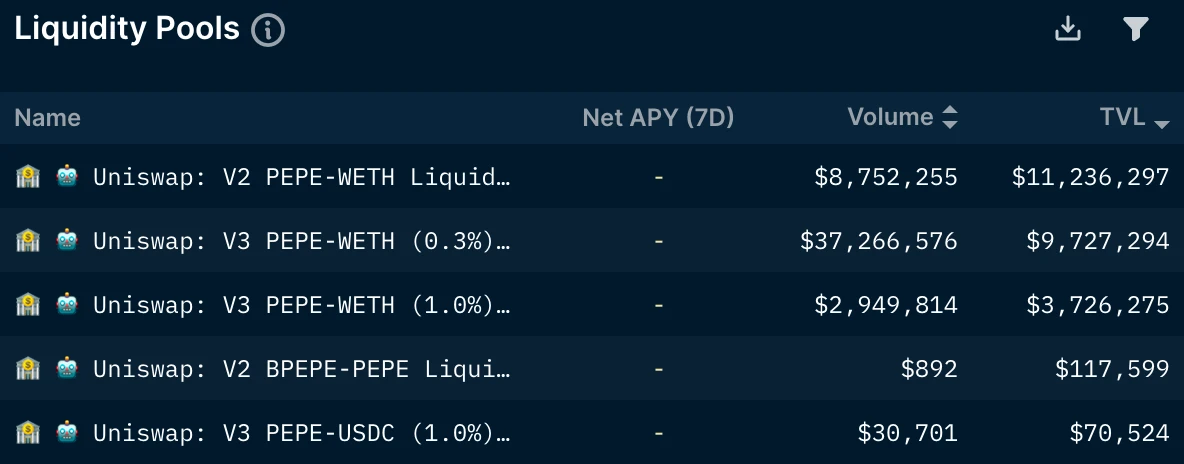
Task: Toggle TVL sort direction arrow
Action: 1162,123
